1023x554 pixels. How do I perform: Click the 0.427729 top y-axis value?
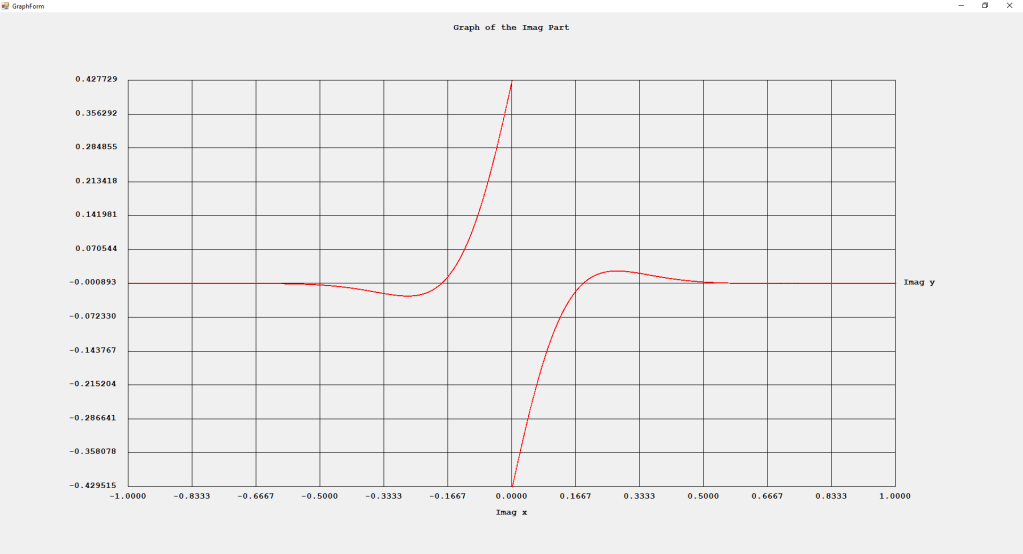click(95, 79)
